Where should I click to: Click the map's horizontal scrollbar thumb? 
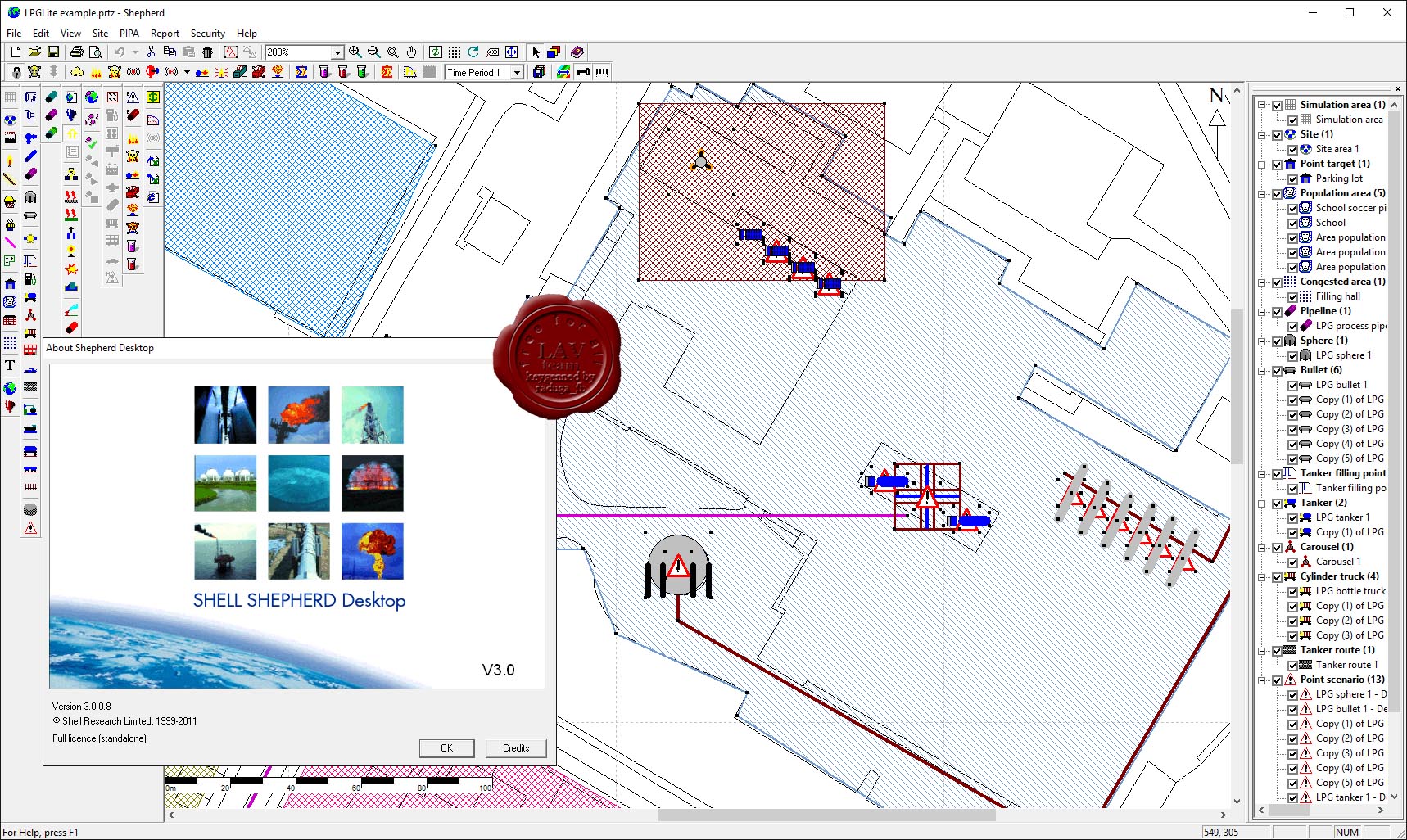(x=827, y=815)
